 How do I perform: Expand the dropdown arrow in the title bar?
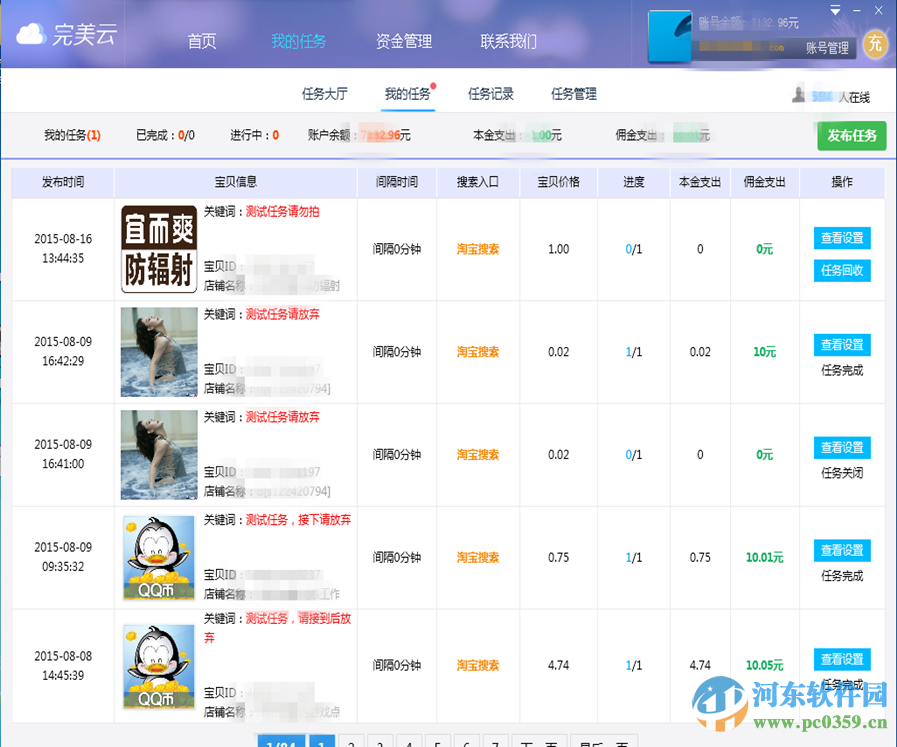point(833,8)
